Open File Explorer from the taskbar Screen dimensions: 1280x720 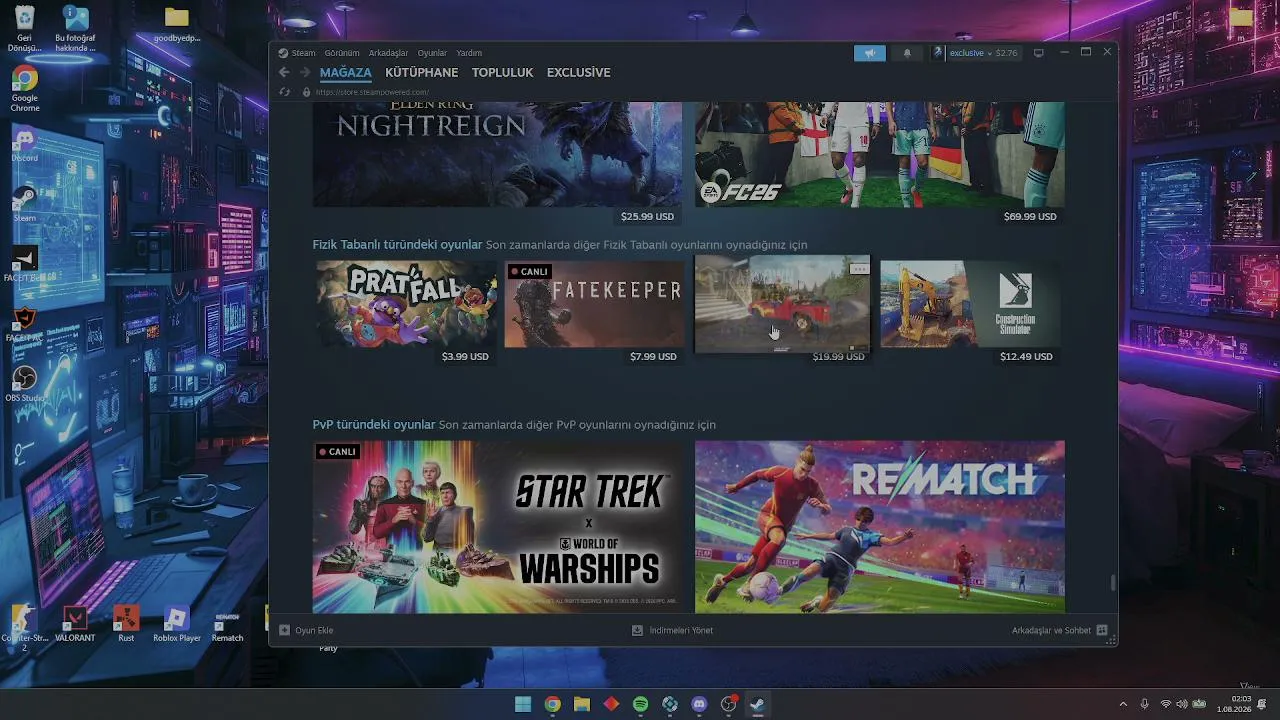(x=582, y=704)
